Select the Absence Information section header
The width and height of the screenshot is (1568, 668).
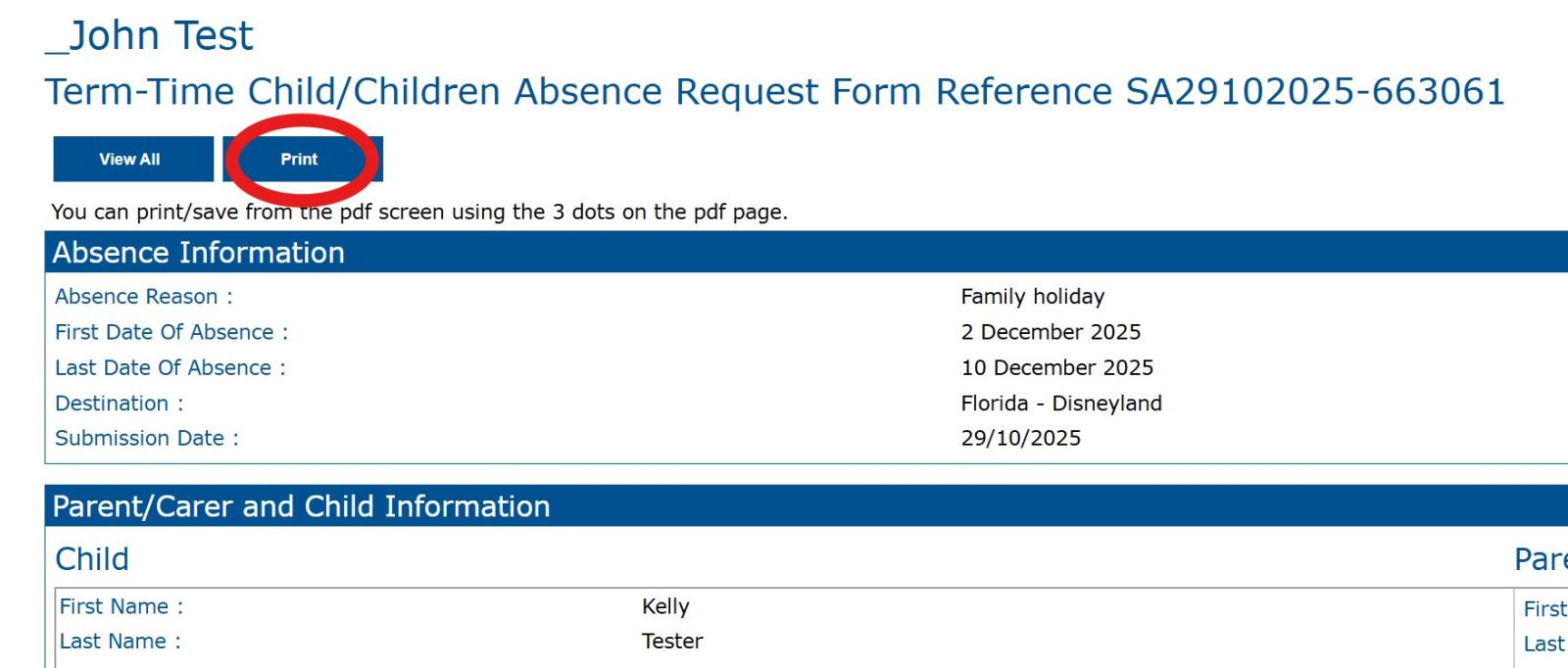tap(198, 253)
